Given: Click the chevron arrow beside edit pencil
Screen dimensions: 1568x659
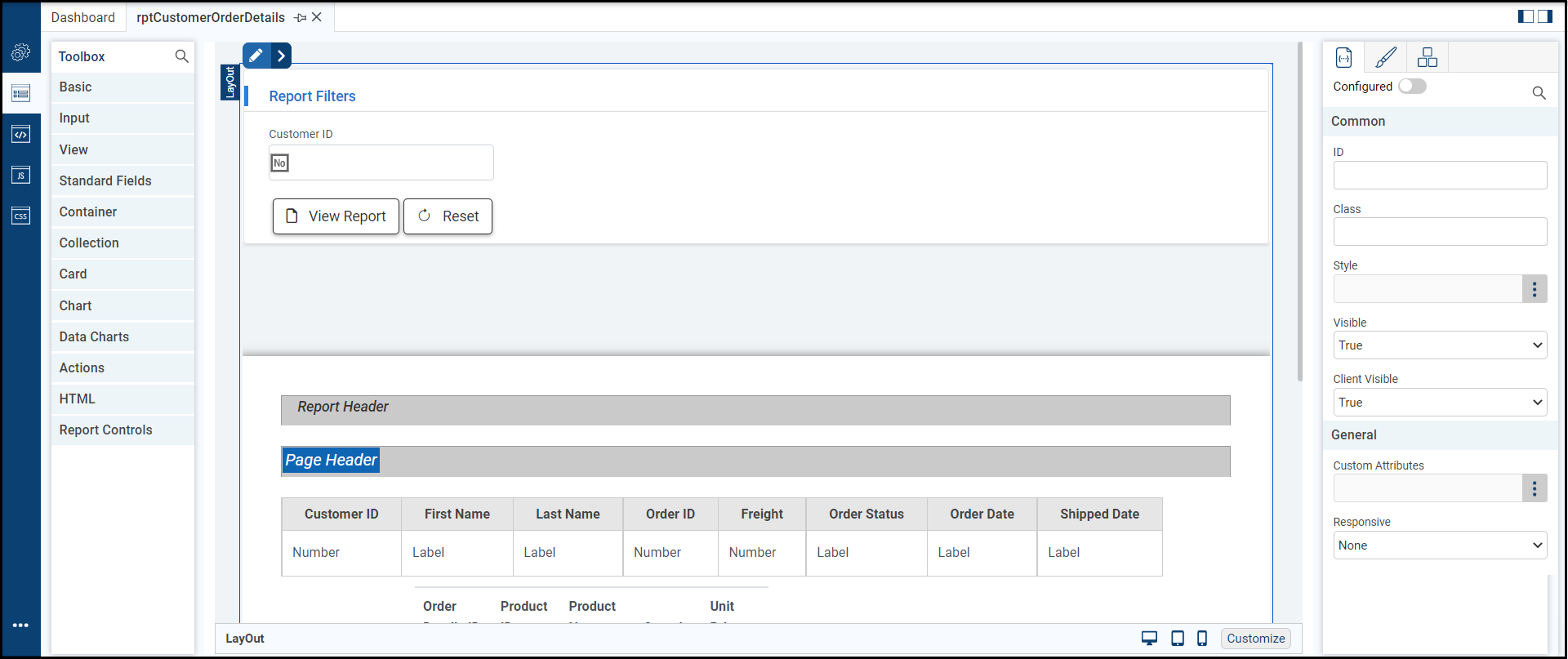Looking at the screenshot, I should pyautogui.click(x=281, y=56).
